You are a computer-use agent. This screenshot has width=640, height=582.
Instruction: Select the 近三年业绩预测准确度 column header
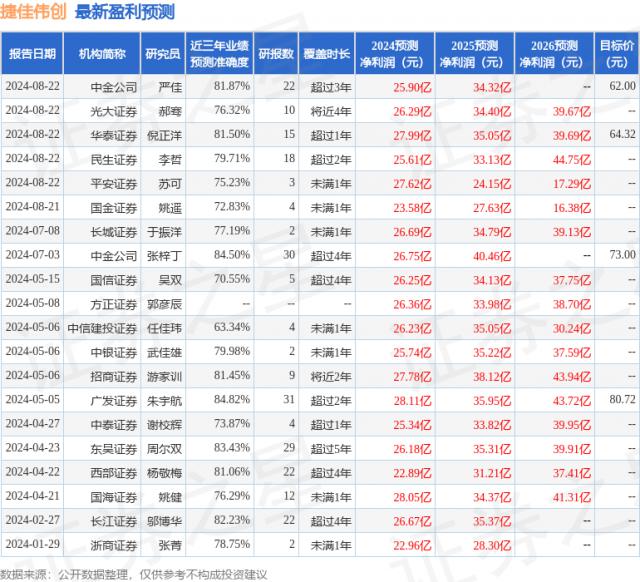tap(219, 53)
